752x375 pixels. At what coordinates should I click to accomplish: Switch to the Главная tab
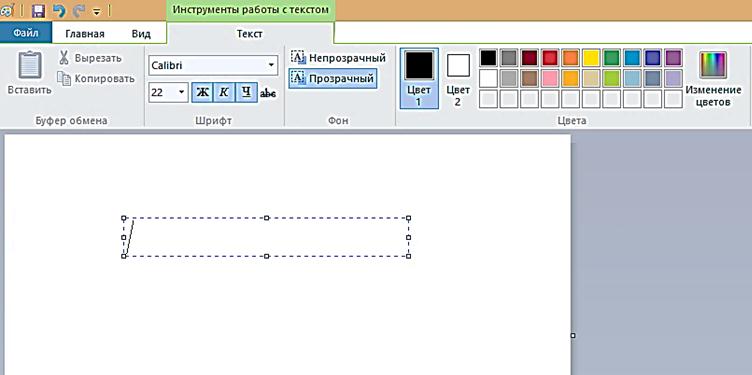(x=85, y=34)
